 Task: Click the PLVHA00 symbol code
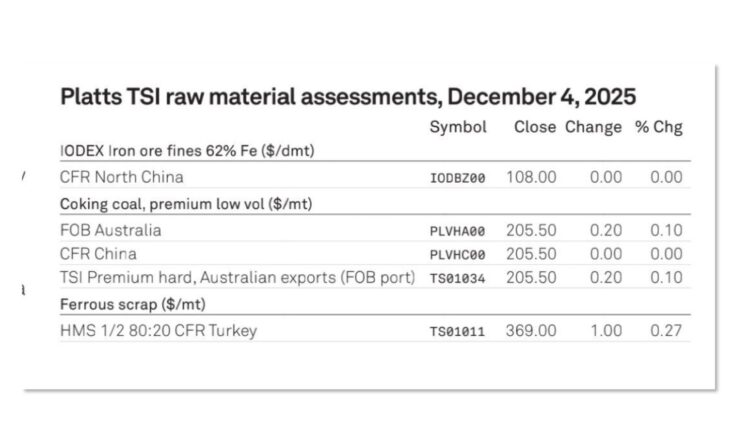coord(458,230)
